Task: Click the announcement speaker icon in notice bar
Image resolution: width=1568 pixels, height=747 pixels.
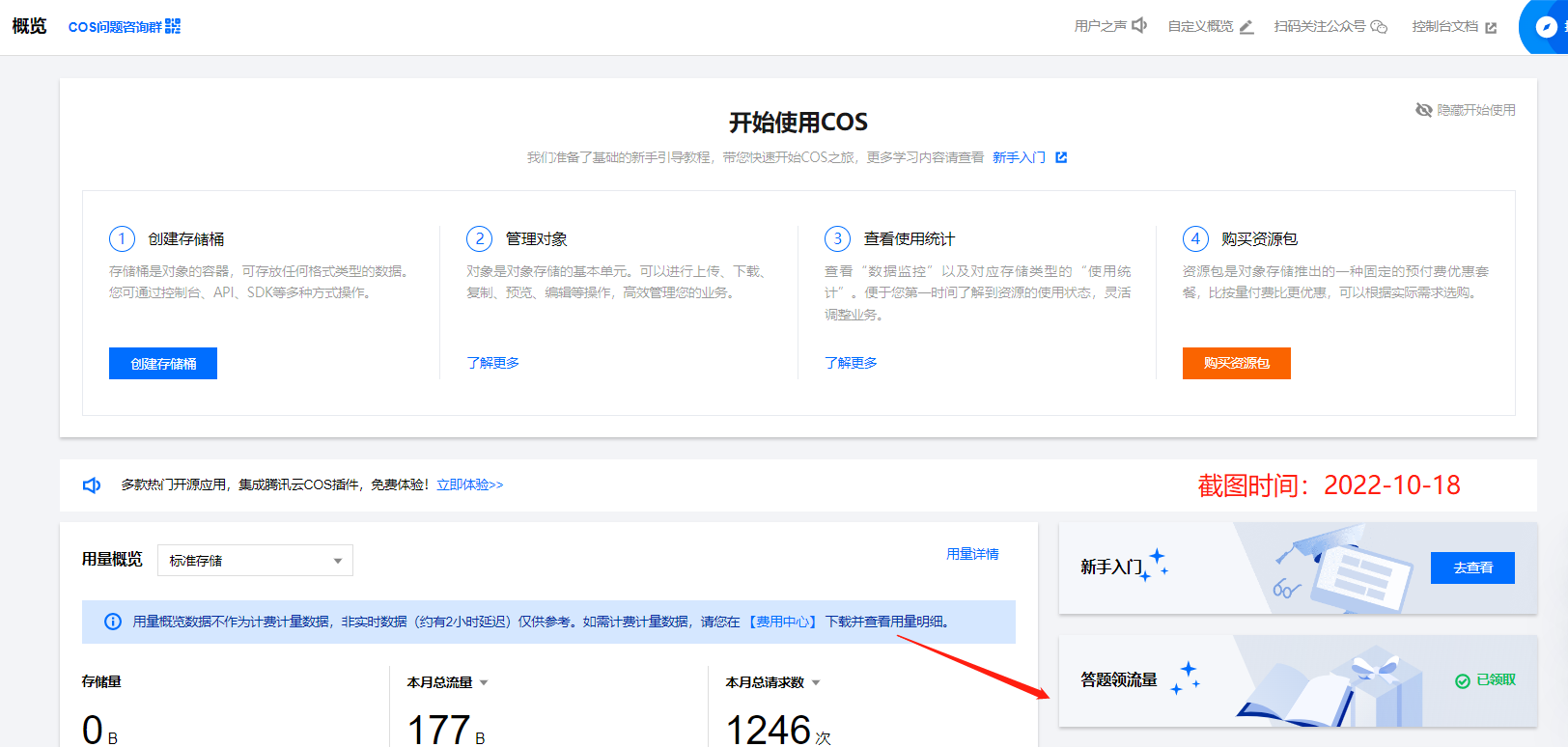Action: click(x=92, y=485)
